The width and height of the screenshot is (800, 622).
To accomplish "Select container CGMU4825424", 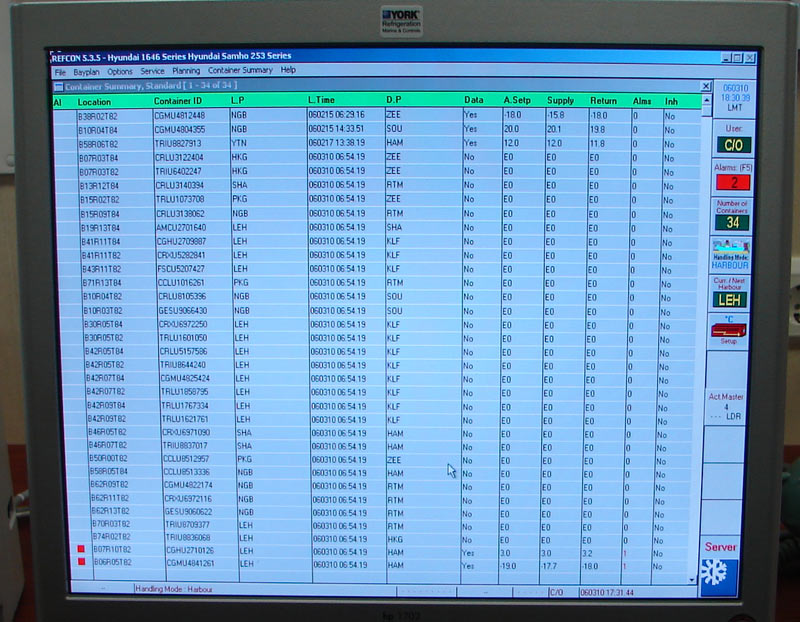I will 185,379.
